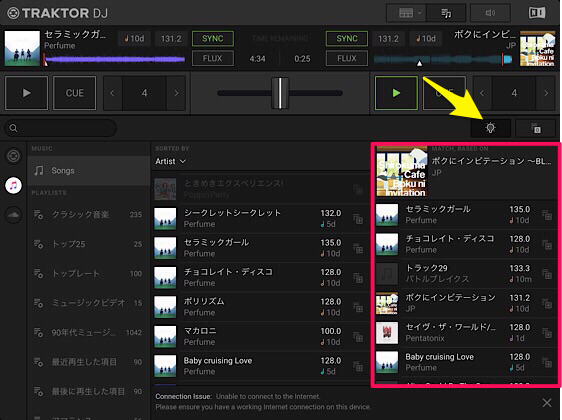Dismiss the Connection Issue notification

coord(547,402)
